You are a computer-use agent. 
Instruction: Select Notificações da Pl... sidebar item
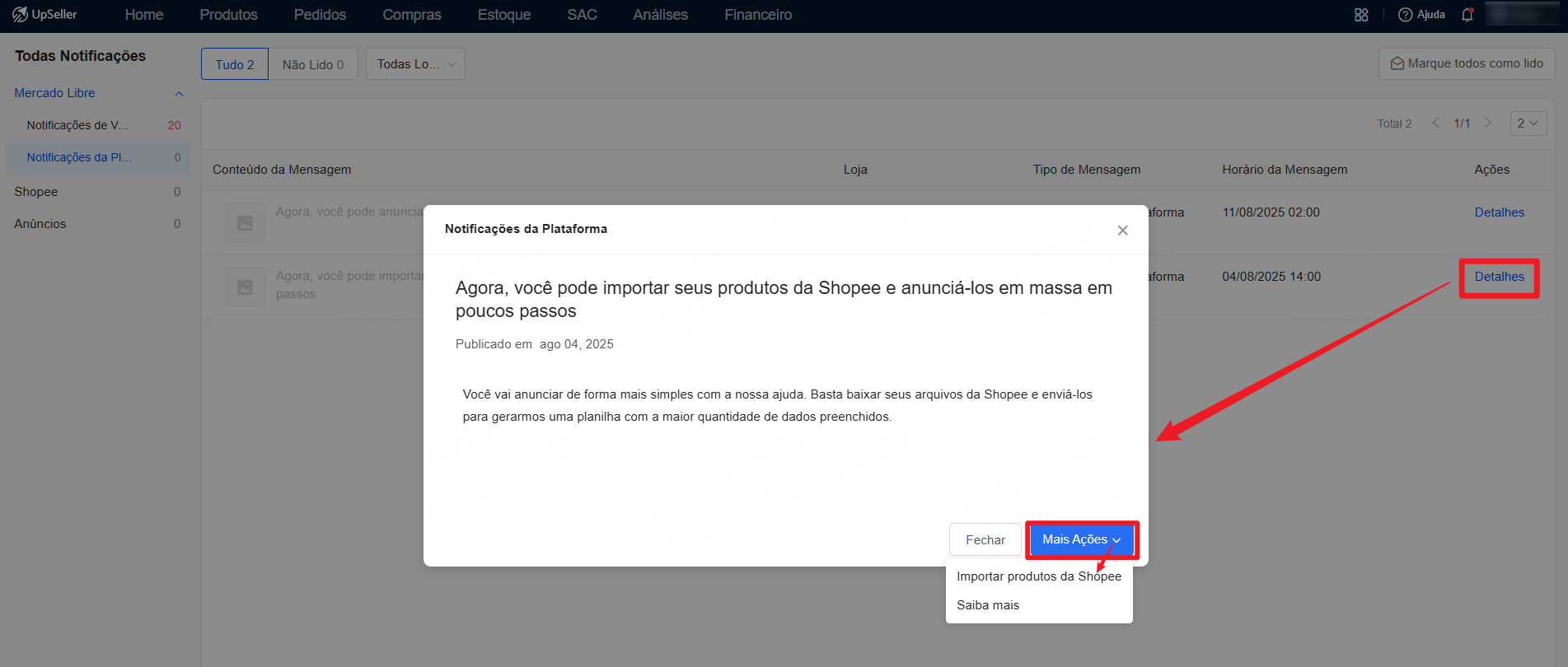coord(97,157)
